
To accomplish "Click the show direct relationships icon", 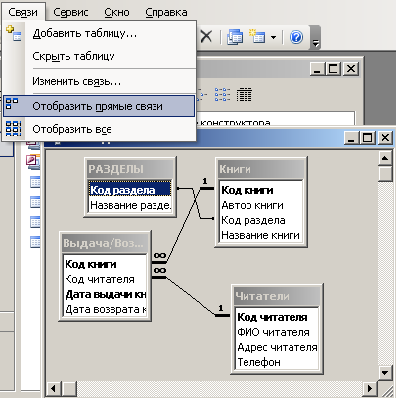I will (12, 103).
